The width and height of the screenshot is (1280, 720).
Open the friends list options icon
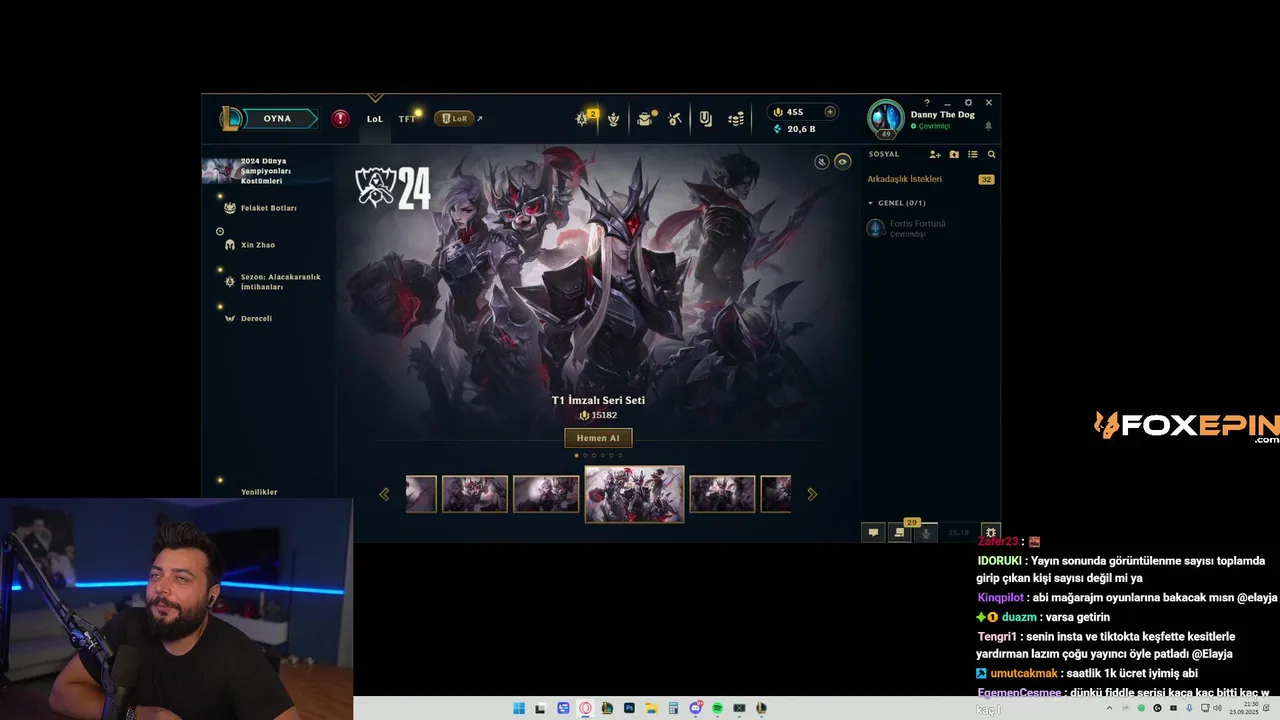pos(972,155)
